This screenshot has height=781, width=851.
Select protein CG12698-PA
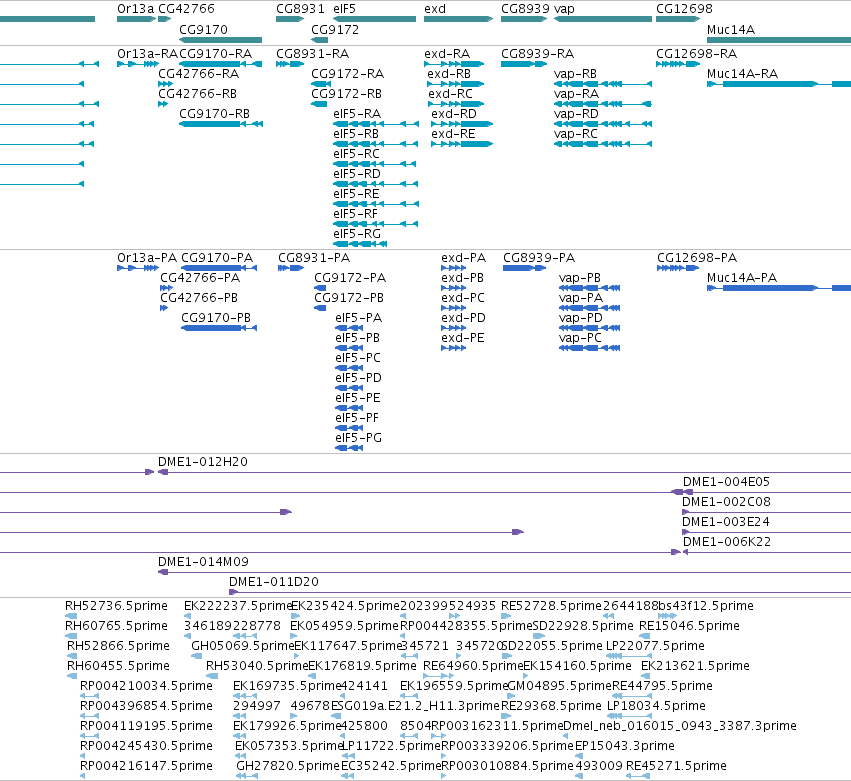[x=678, y=268]
